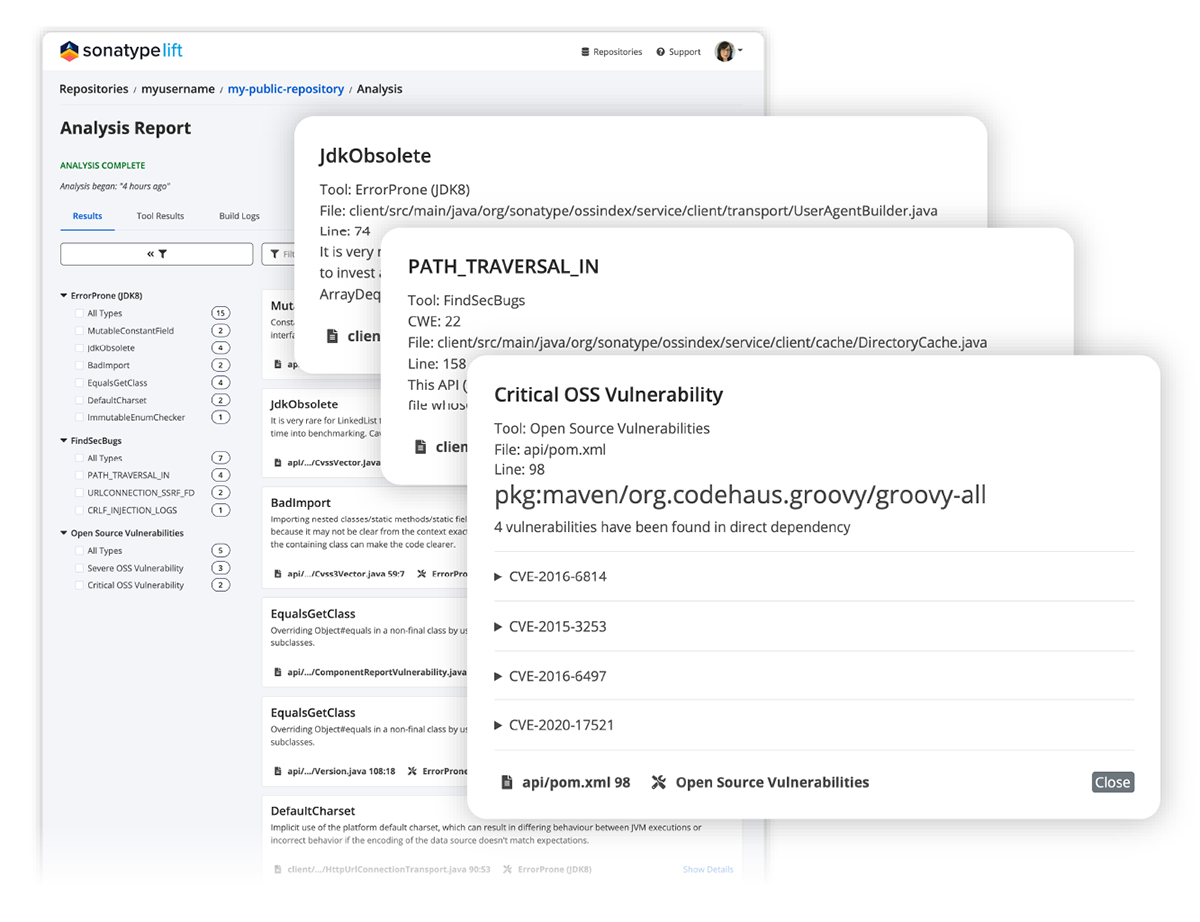Click the Repositories database icon in header
The height and width of the screenshot is (922, 1200).
[x=586, y=52]
